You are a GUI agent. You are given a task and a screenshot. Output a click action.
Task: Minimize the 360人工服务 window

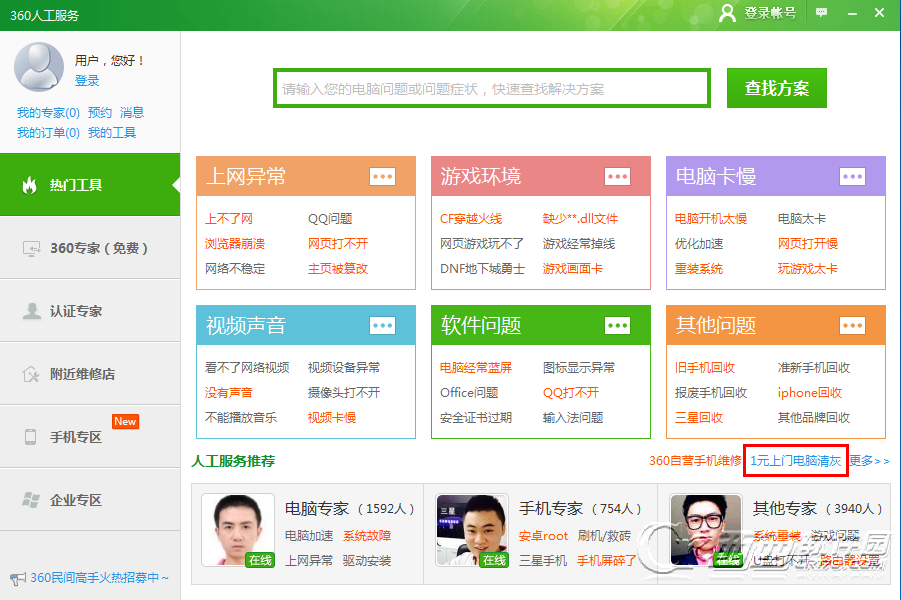852,13
